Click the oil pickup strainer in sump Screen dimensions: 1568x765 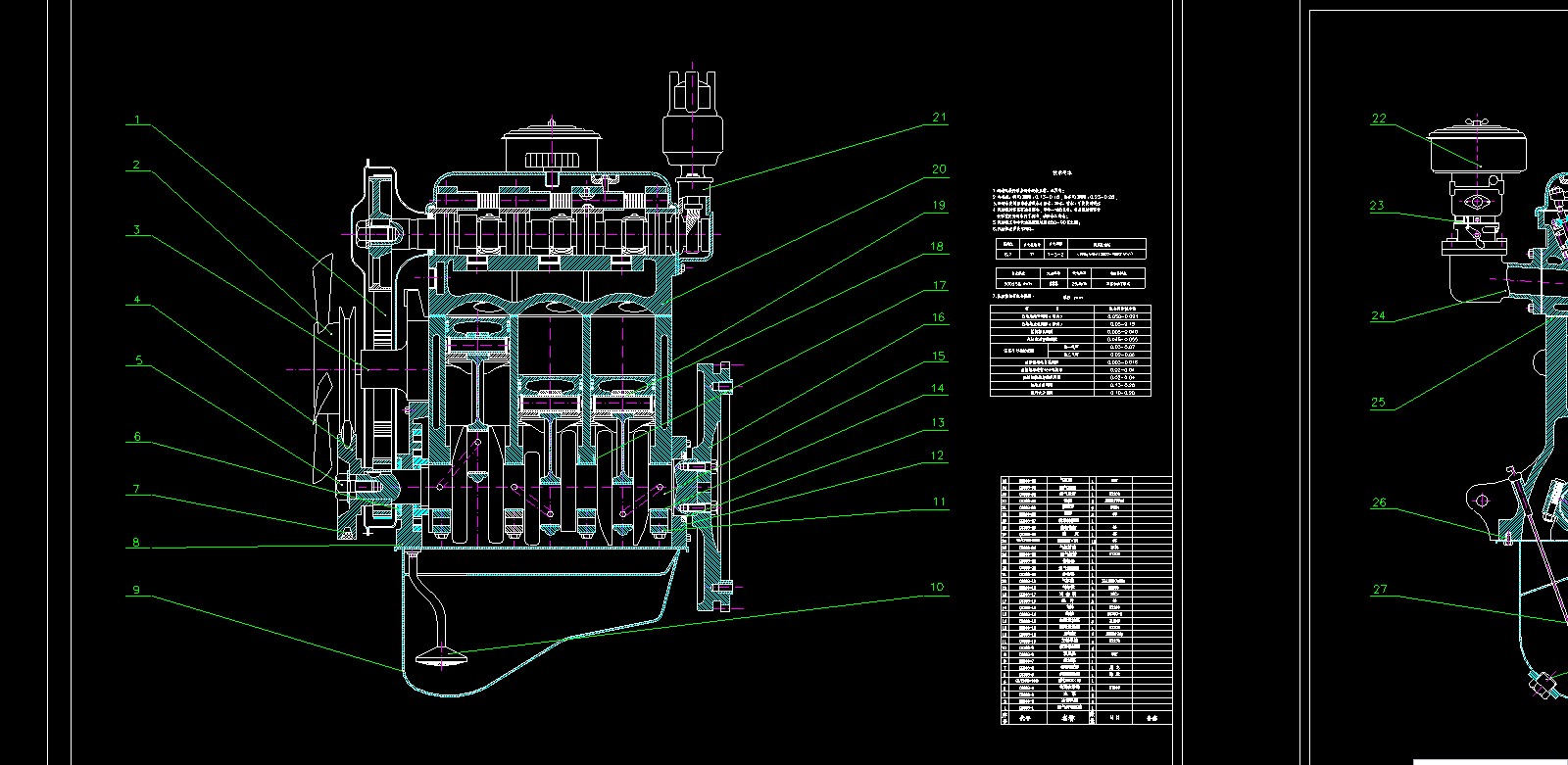[x=444, y=657]
